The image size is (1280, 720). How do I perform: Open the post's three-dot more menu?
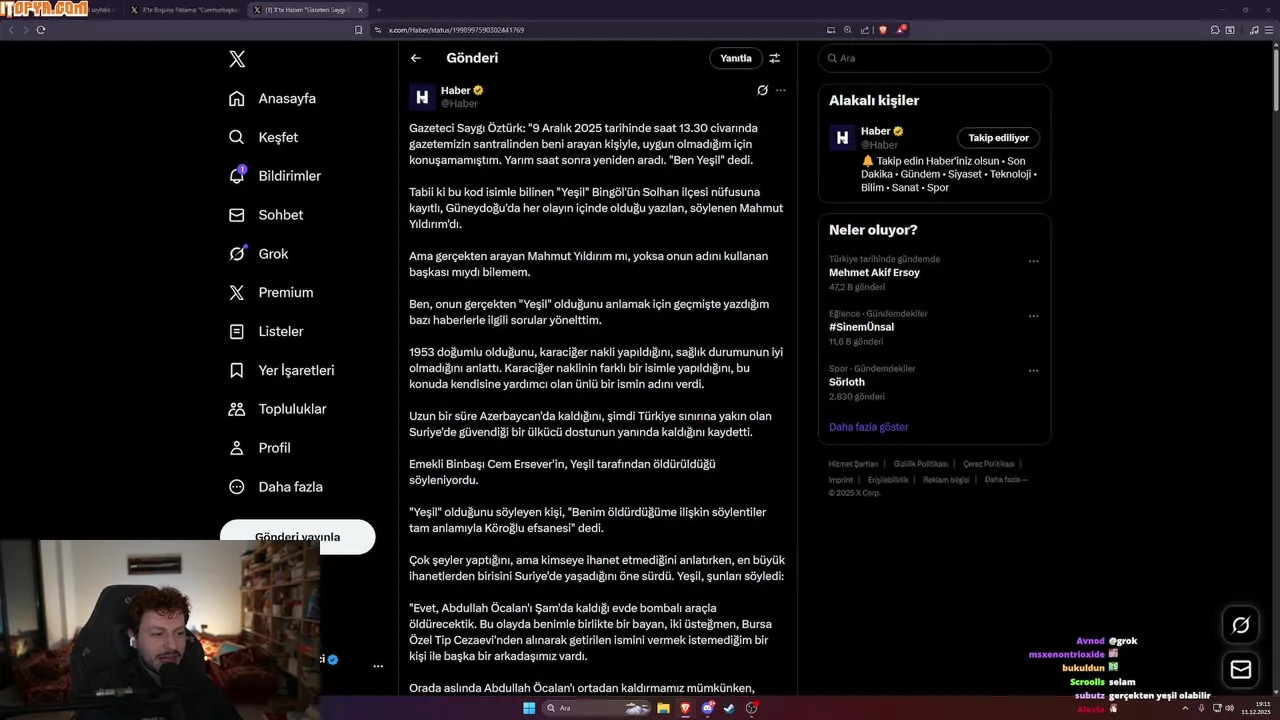pyautogui.click(x=781, y=90)
